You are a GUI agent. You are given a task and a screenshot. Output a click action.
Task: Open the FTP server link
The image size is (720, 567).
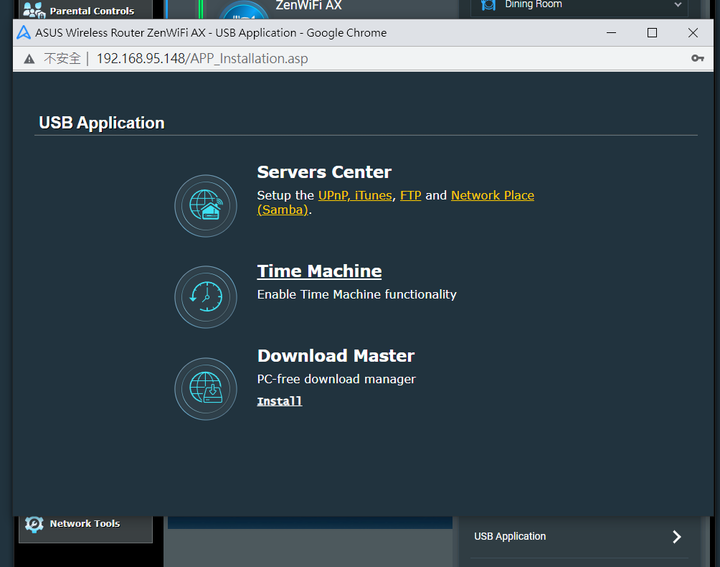411,195
